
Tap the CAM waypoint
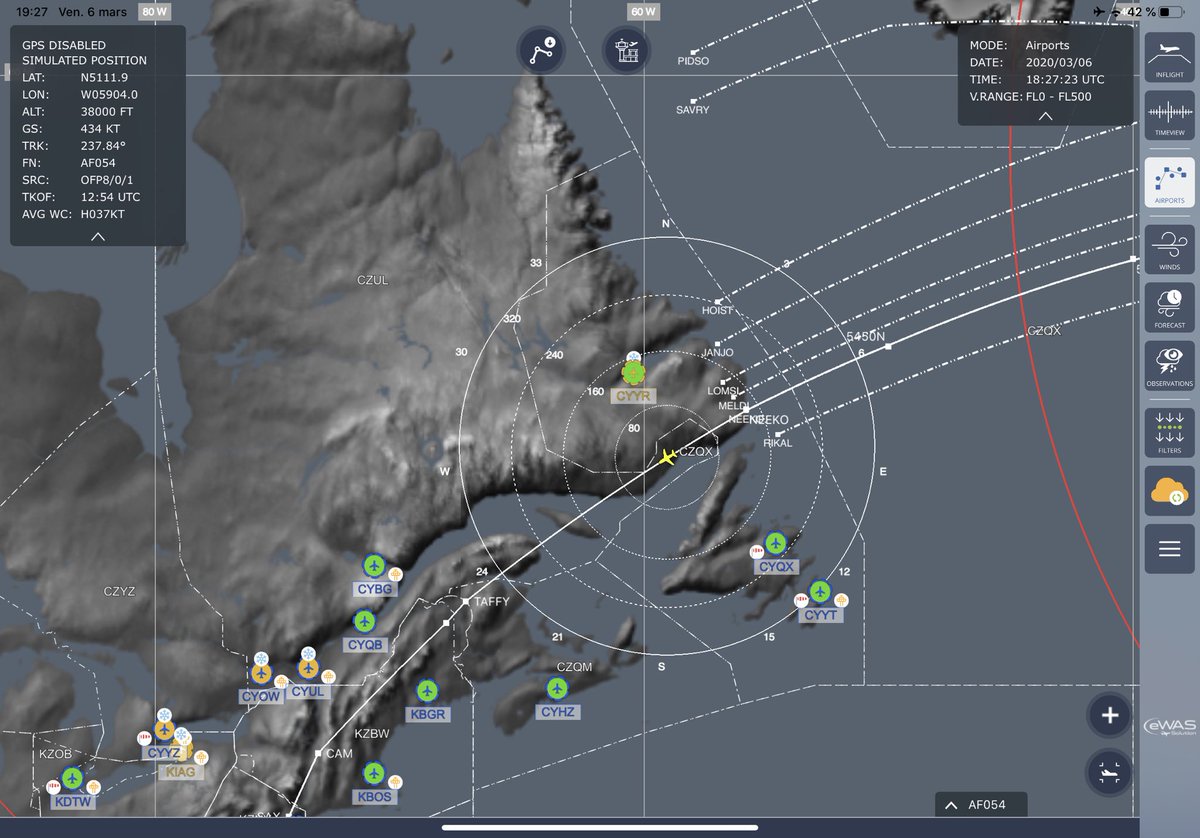point(318,753)
